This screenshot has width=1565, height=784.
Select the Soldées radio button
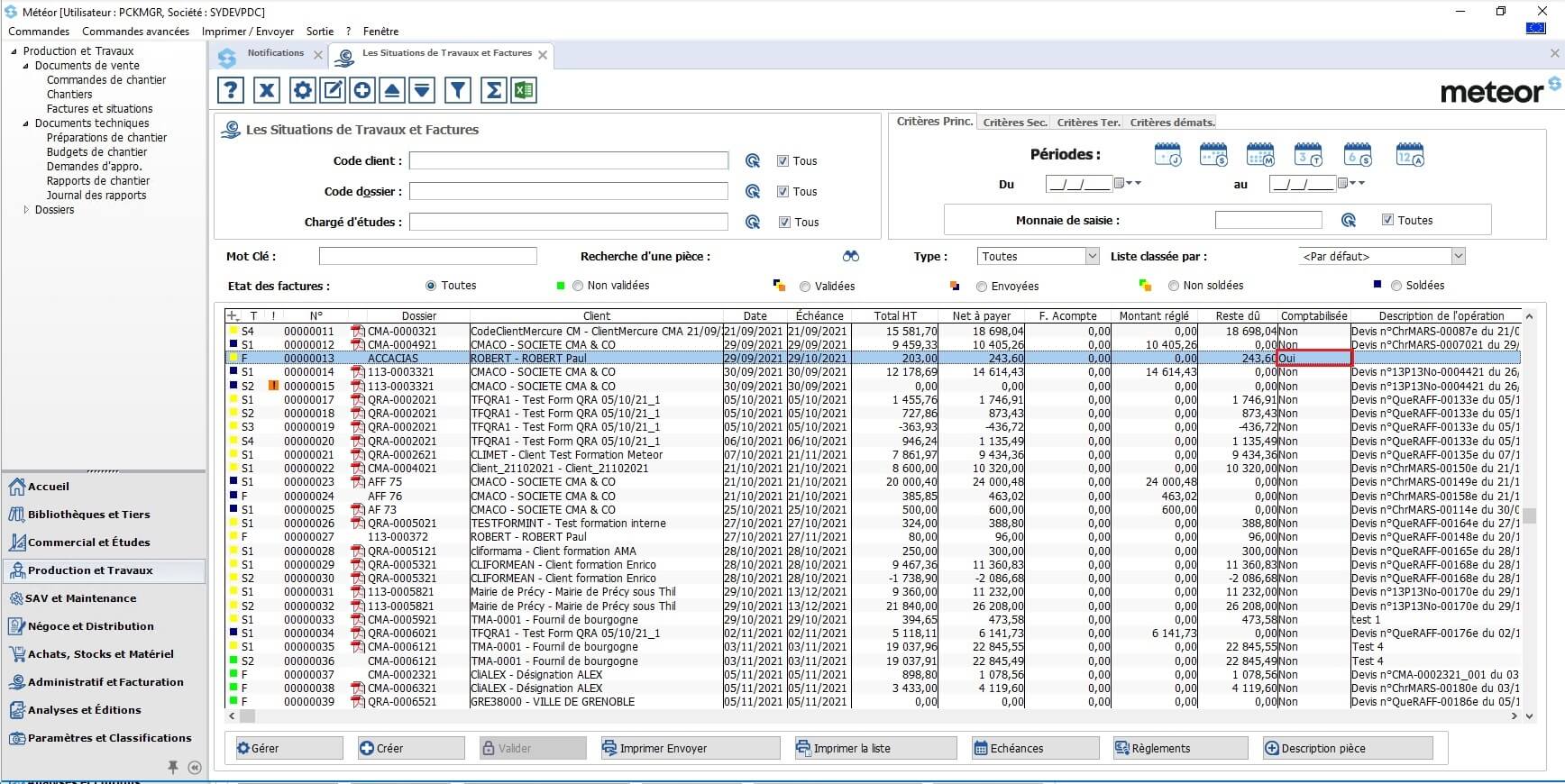(x=1396, y=286)
